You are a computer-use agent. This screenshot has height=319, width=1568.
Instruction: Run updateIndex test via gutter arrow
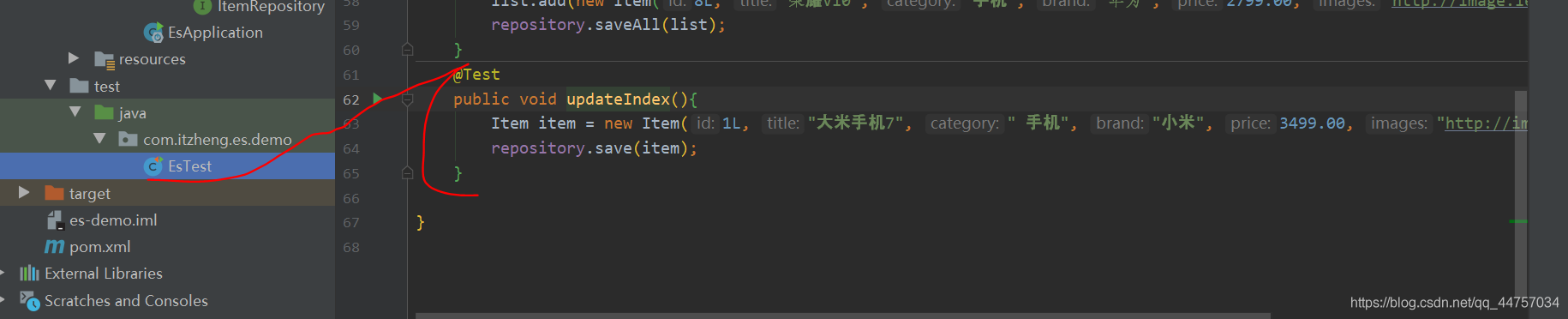click(377, 99)
